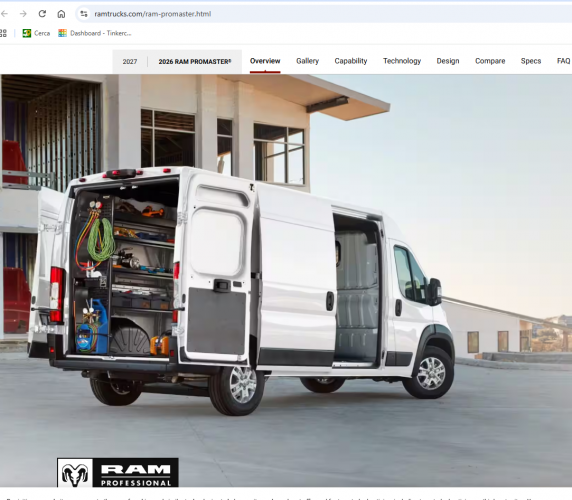Open the apps grid icon in bookmarks bar

point(3,33)
